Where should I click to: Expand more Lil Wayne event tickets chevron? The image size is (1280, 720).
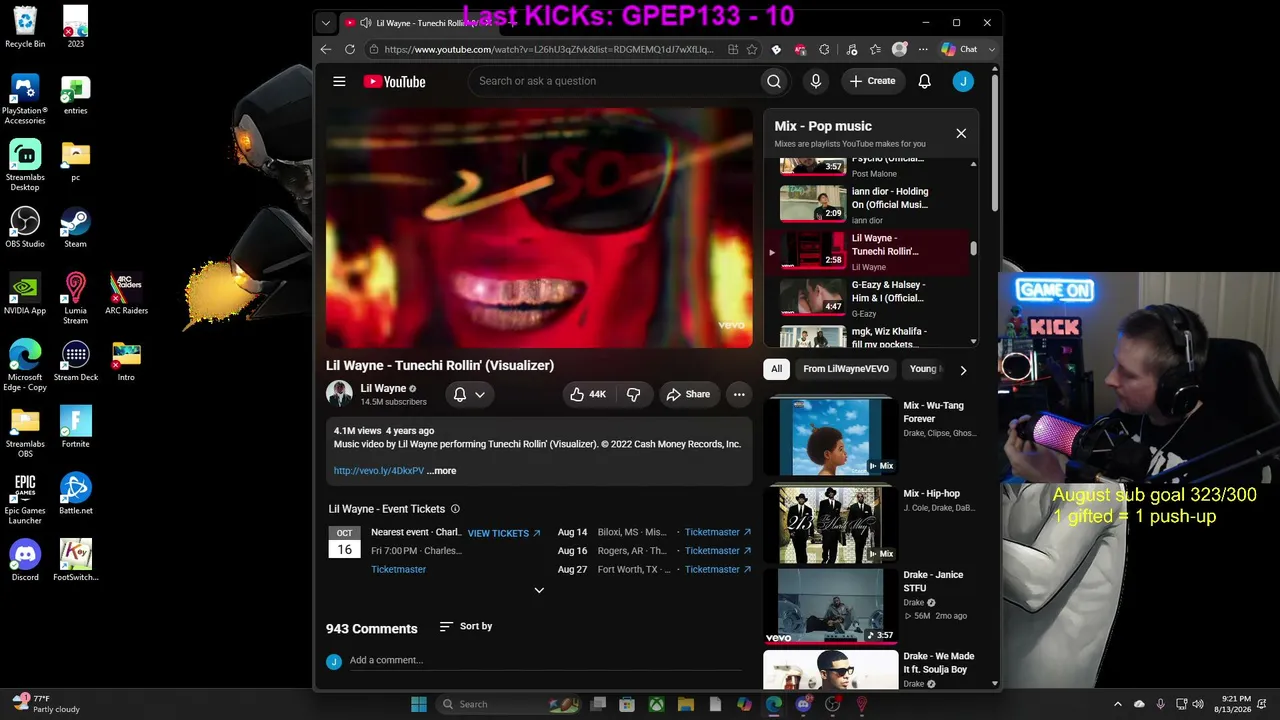click(x=539, y=590)
